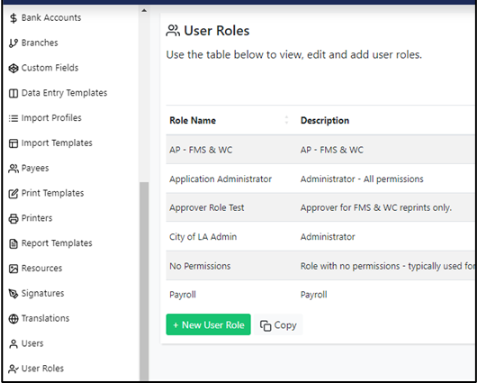Click the Bank Accounts dollar icon

(x=13, y=18)
